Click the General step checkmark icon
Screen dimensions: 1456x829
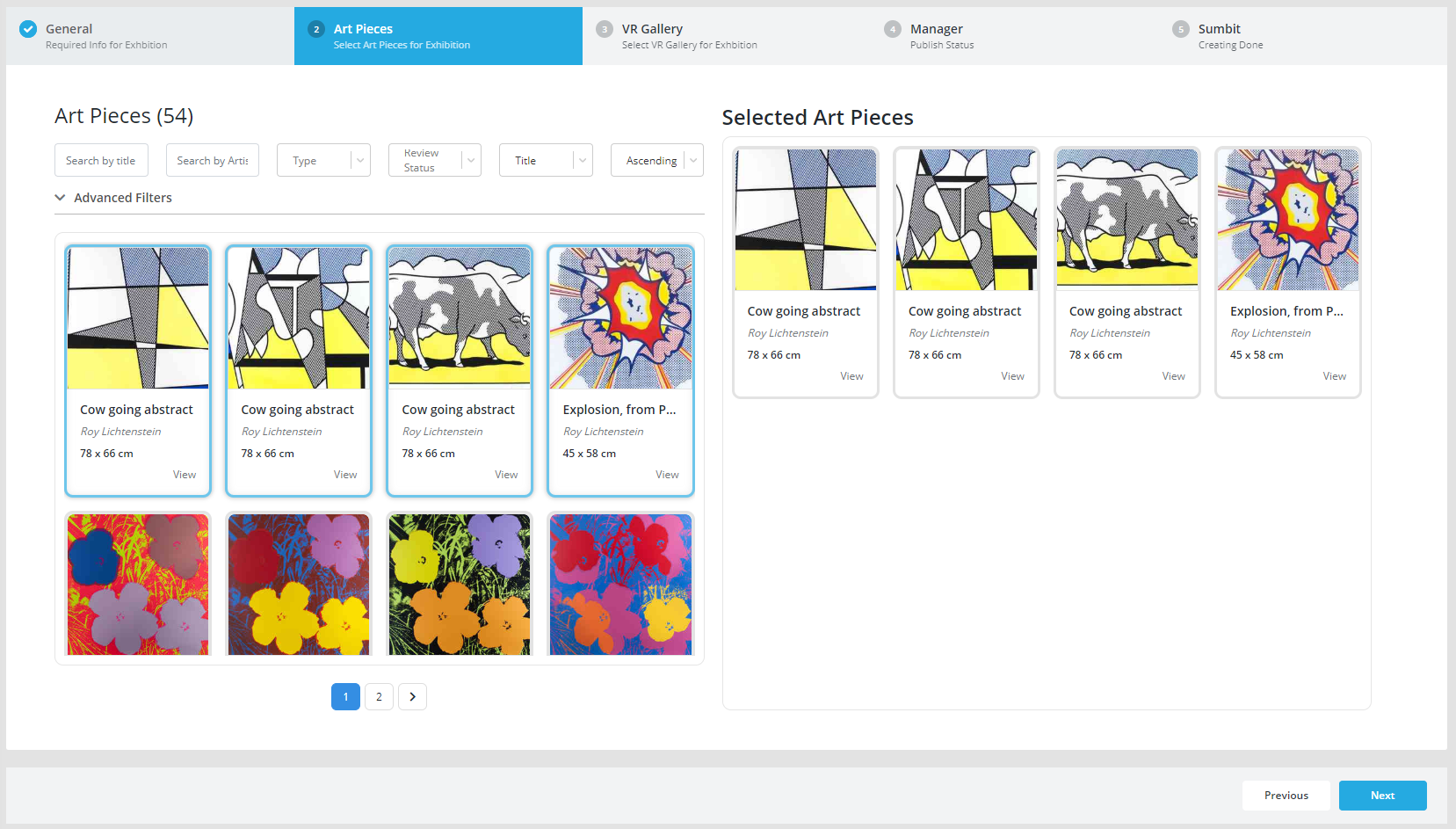[28, 29]
